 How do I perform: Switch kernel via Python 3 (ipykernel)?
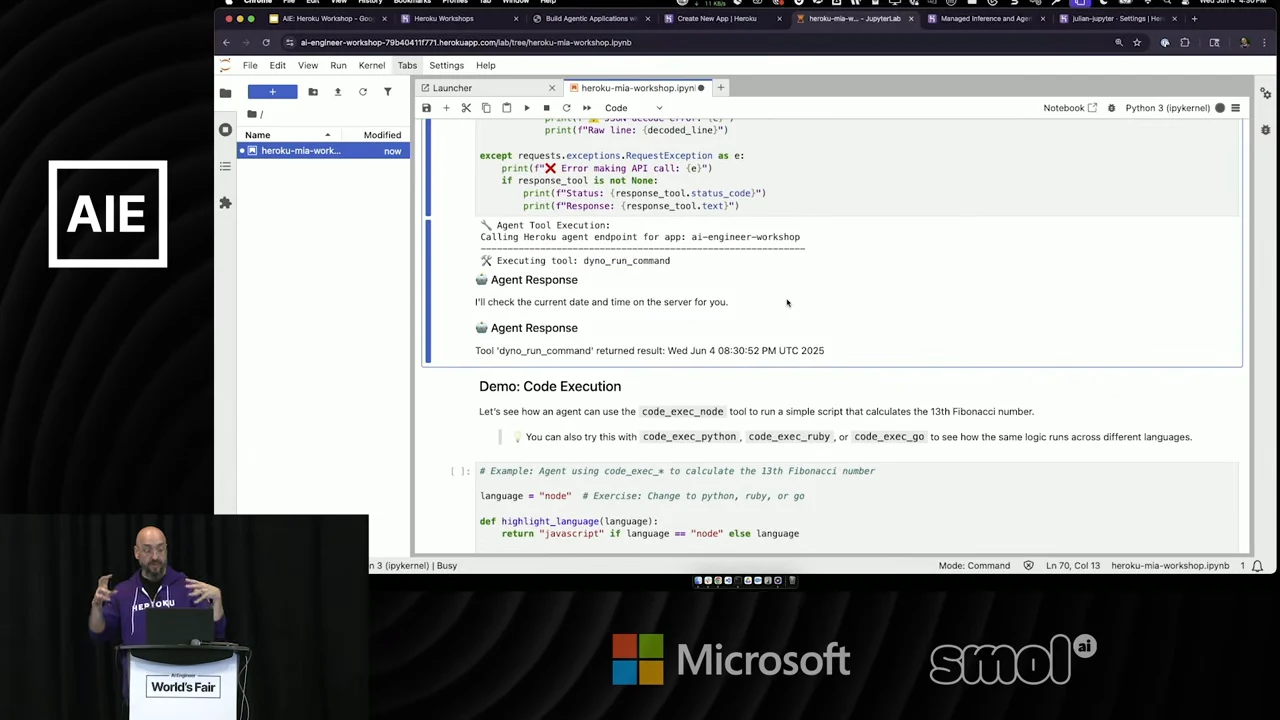[1167, 108]
